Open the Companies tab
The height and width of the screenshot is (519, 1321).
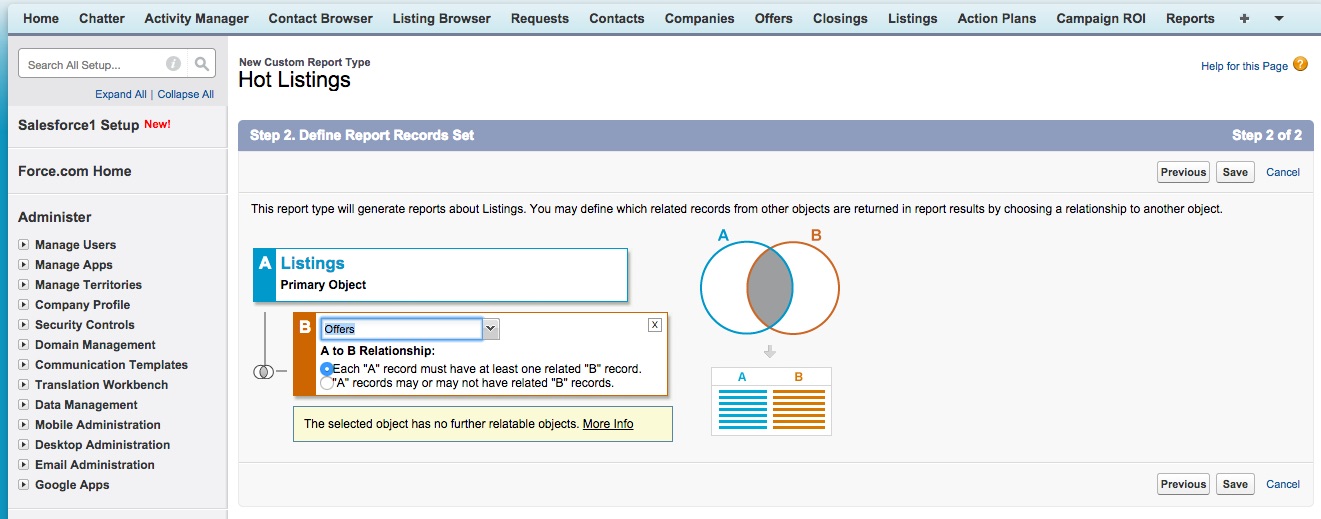coord(700,18)
